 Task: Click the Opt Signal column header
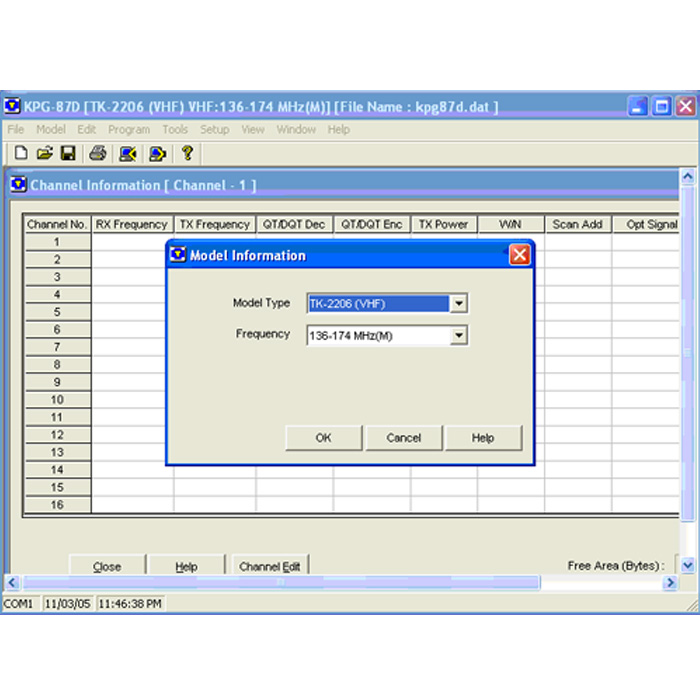click(x=646, y=224)
